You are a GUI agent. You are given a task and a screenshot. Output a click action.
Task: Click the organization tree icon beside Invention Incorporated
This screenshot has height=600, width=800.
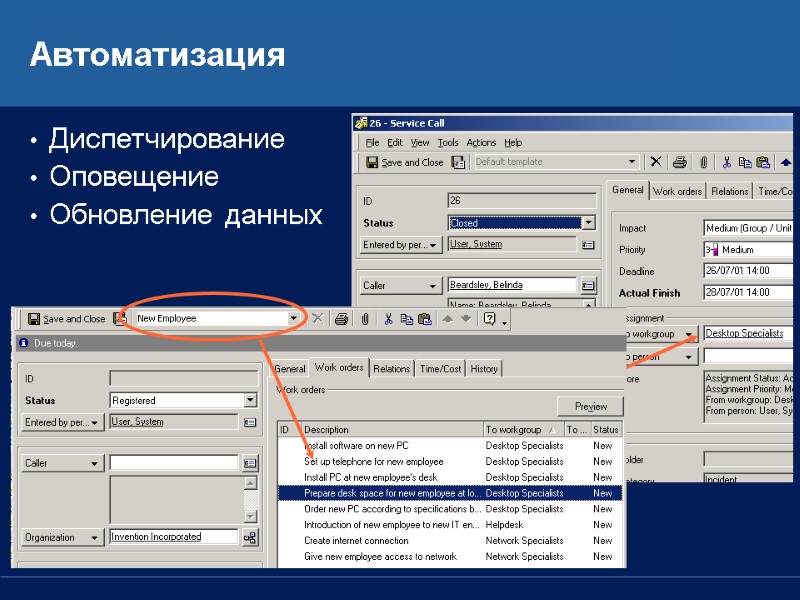click(x=249, y=537)
